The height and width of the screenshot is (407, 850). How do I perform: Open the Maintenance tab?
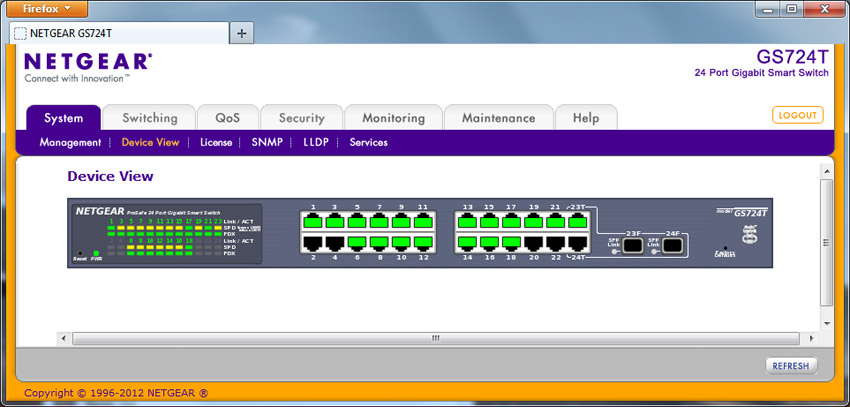pyautogui.click(x=499, y=118)
